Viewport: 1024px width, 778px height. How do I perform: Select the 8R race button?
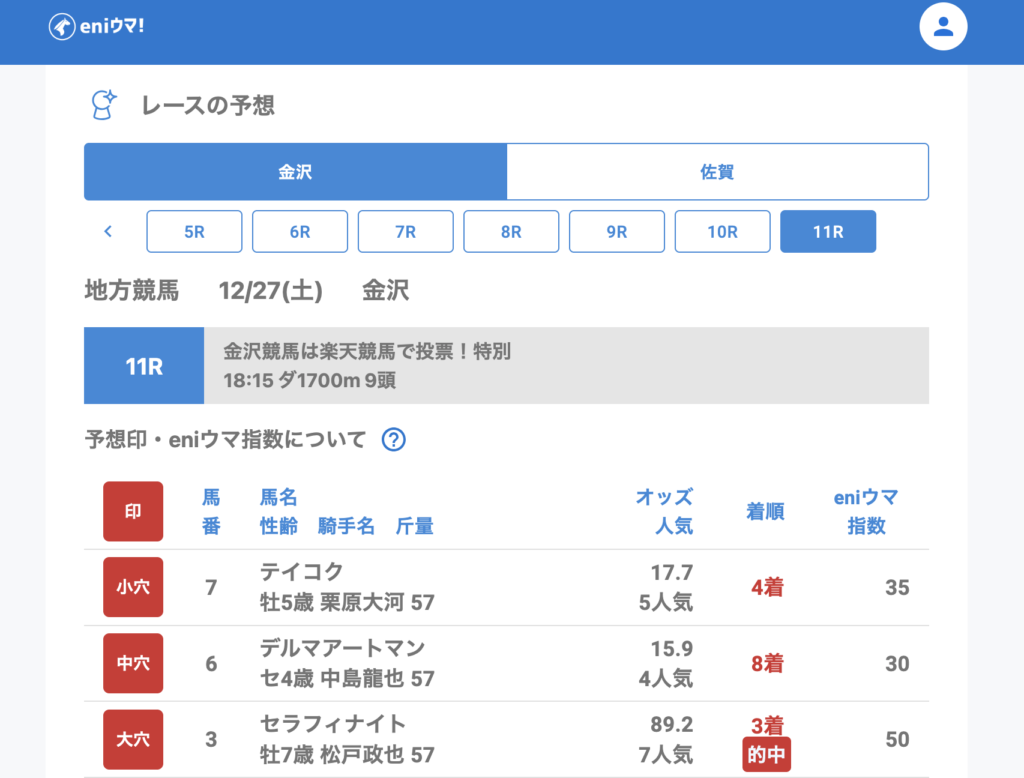(x=511, y=232)
